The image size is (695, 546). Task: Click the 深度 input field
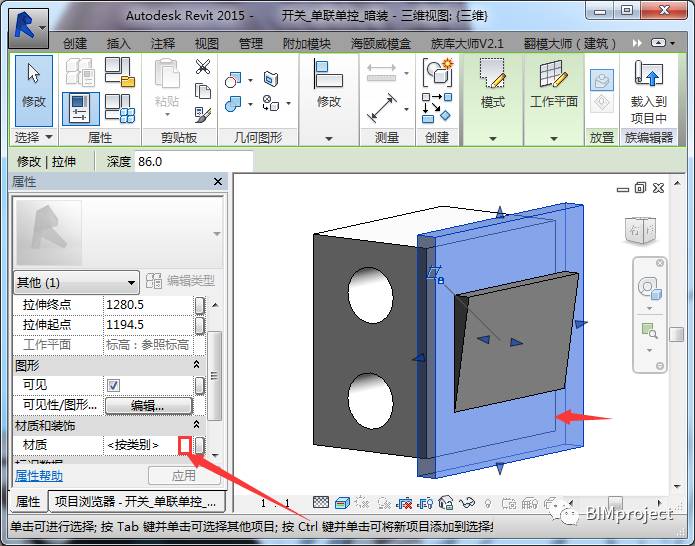click(193, 161)
